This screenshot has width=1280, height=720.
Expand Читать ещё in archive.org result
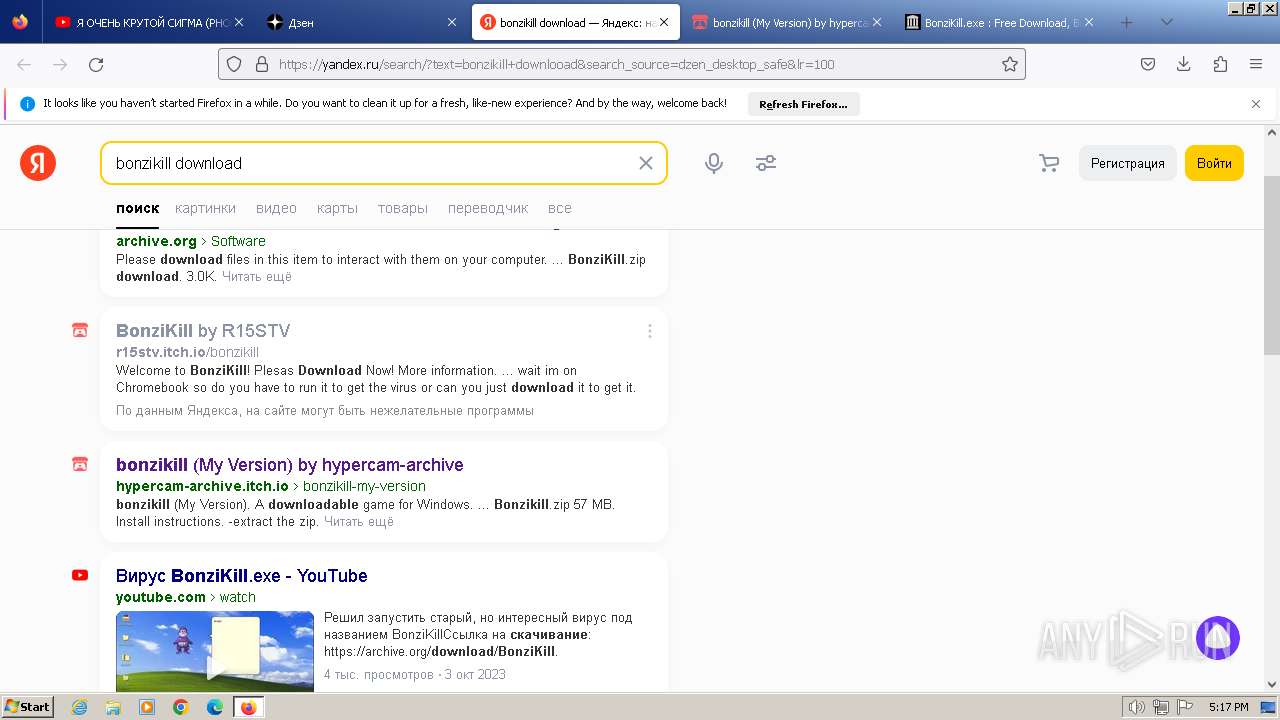point(257,276)
